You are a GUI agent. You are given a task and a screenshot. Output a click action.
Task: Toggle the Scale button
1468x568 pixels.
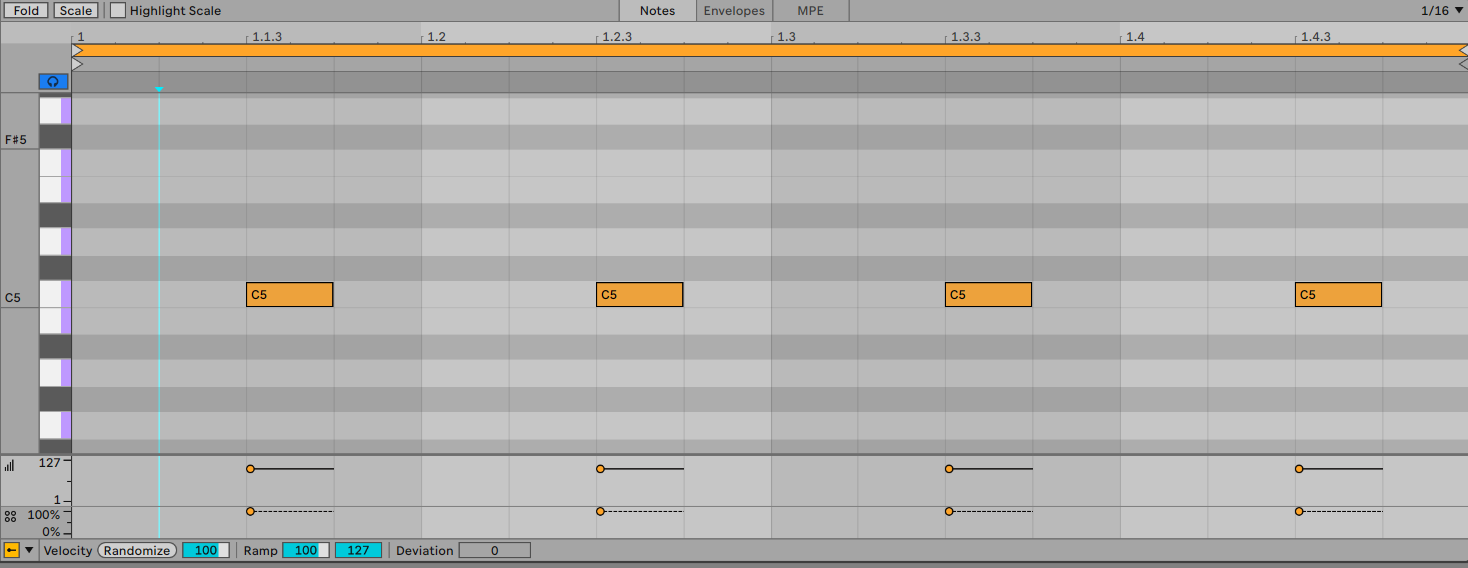(x=75, y=11)
